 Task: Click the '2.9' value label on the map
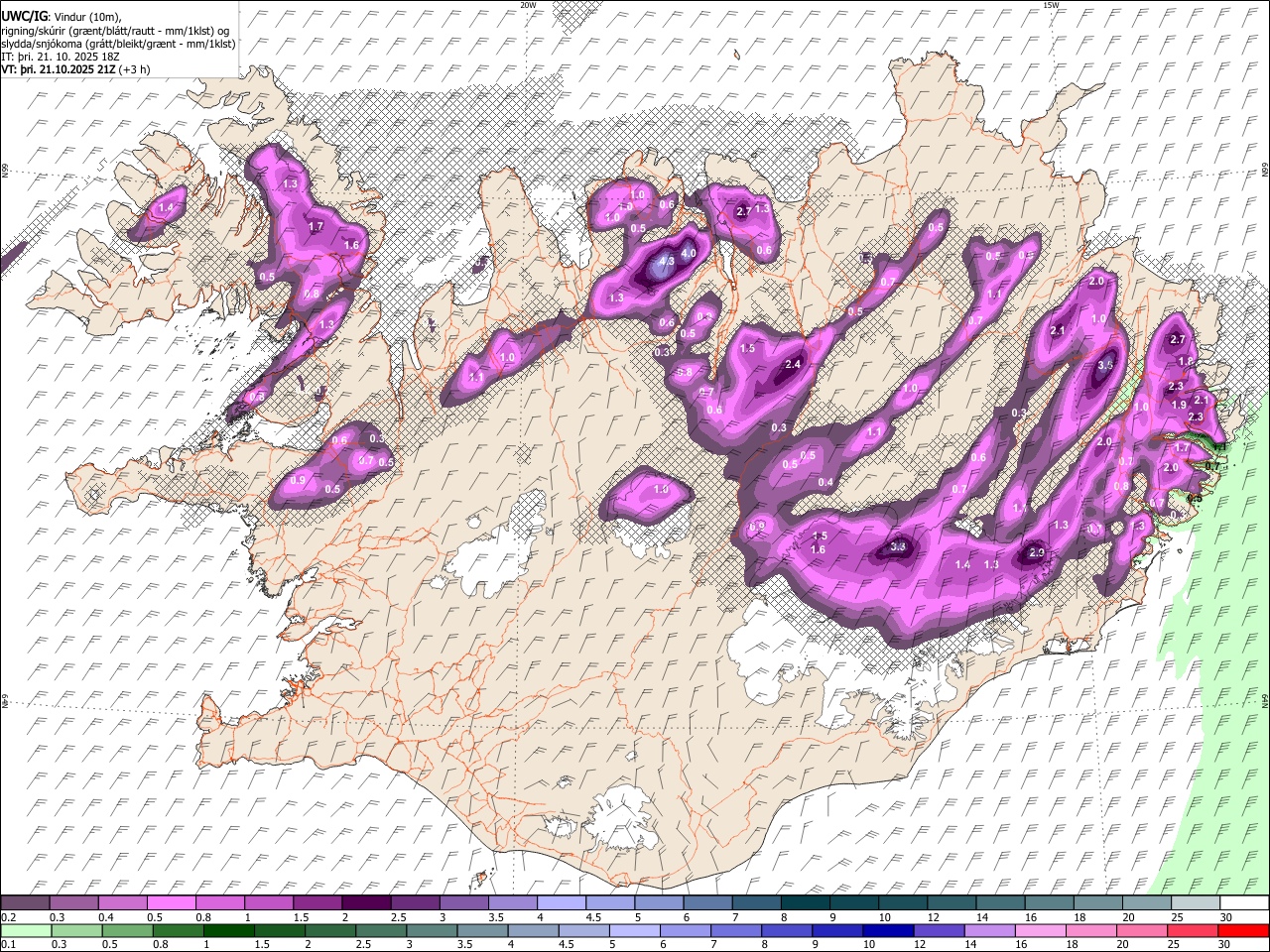[1038, 552]
